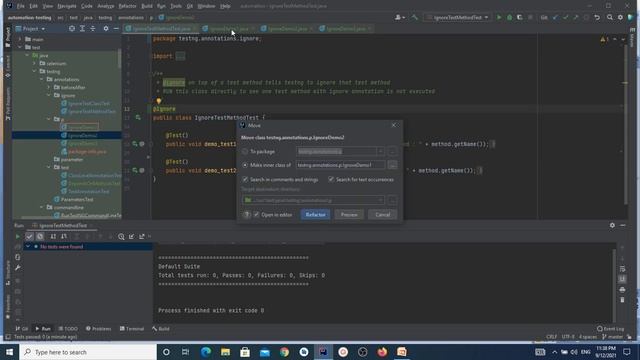
Task: Start debugging with the bug icon
Action: pyautogui.click(x=509, y=18)
